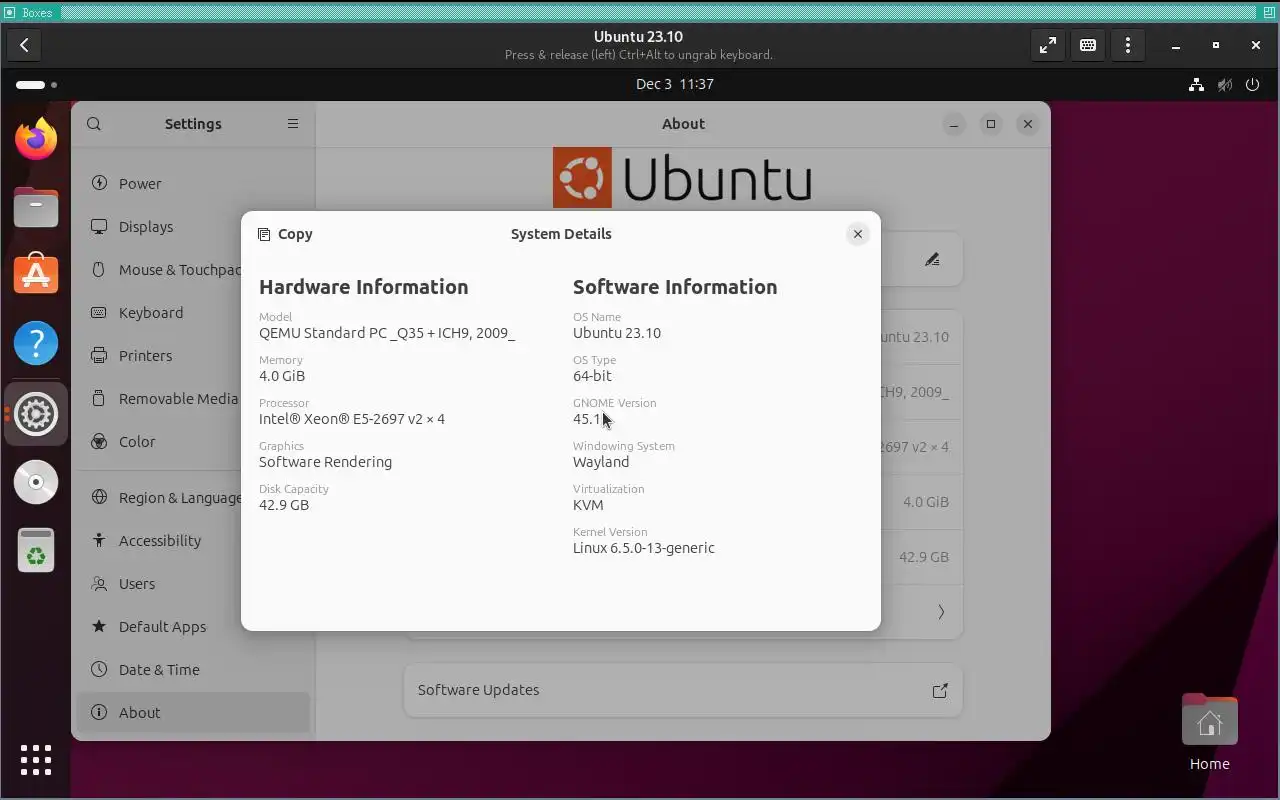Close the System Details dialog

point(857,234)
